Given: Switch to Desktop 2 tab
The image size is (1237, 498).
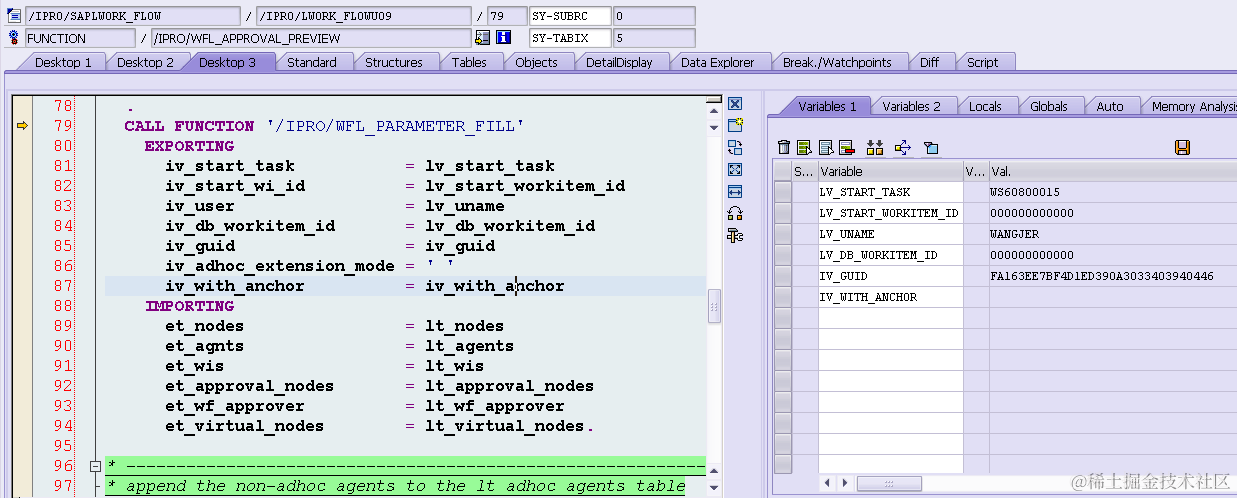Looking at the screenshot, I should point(145,62).
